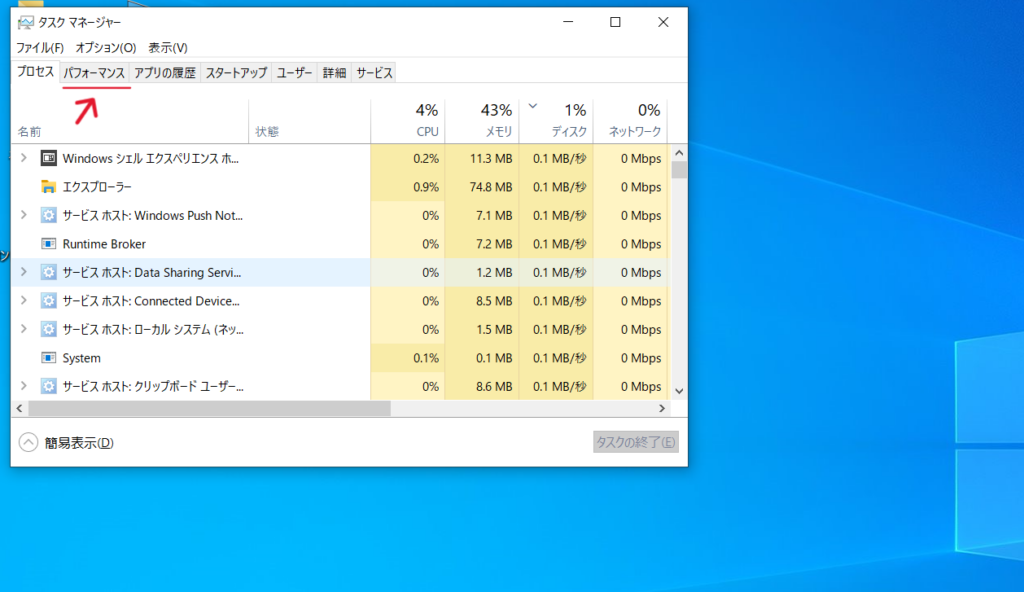Open the オプション menu

pyautogui.click(x=105, y=48)
